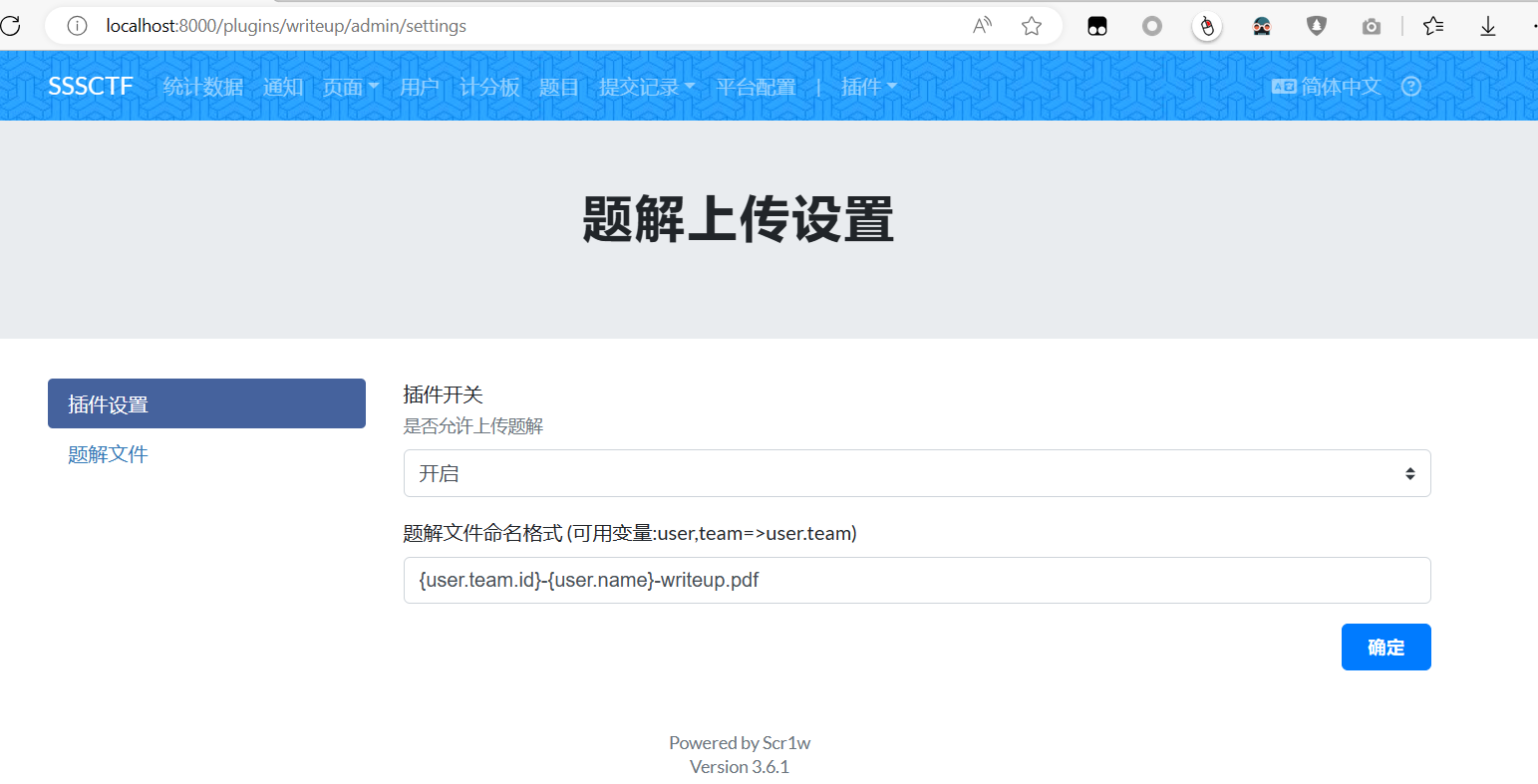The height and width of the screenshot is (784, 1538).
Task: Expand the 提交记录 dropdown menu
Action: coord(646,88)
